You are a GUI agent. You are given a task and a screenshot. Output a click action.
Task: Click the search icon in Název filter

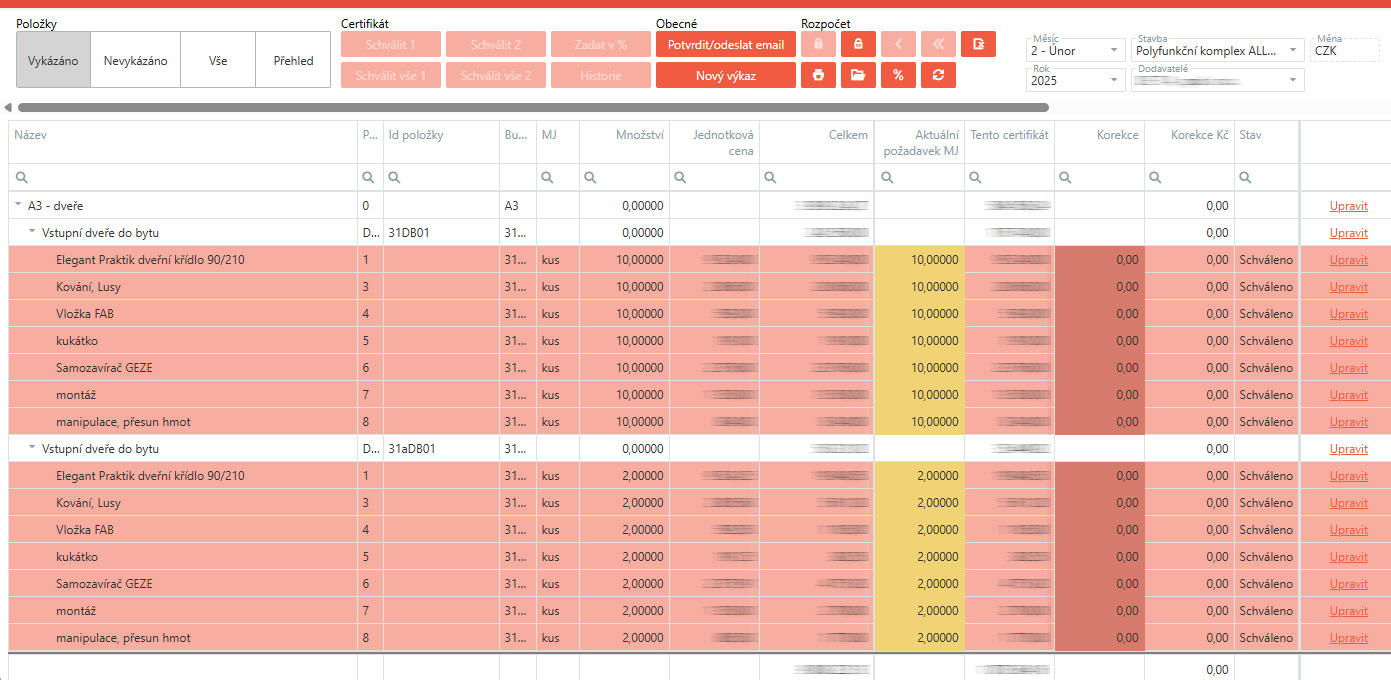pyautogui.click(x=22, y=177)
